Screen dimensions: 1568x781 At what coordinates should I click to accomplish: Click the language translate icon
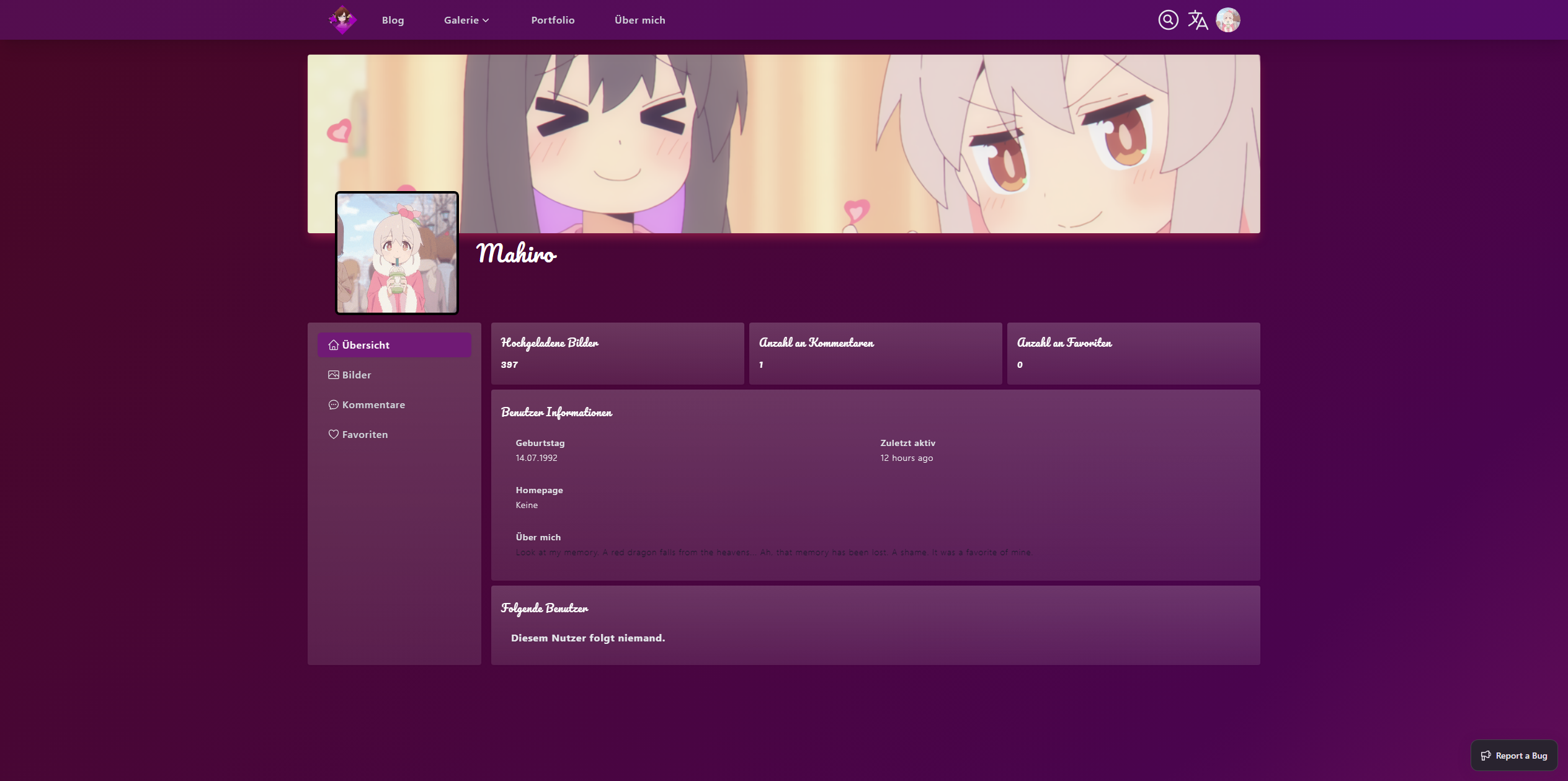(1198, 20)
